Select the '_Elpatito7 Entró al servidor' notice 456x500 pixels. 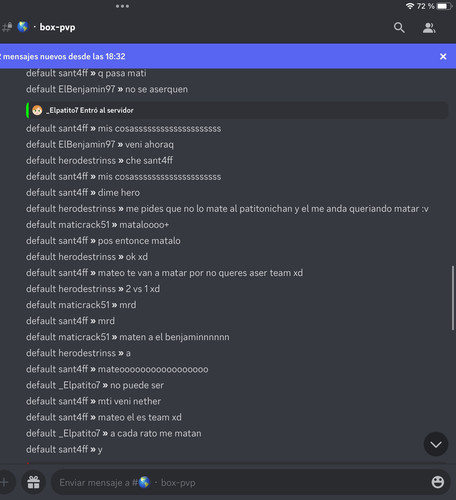237,110
